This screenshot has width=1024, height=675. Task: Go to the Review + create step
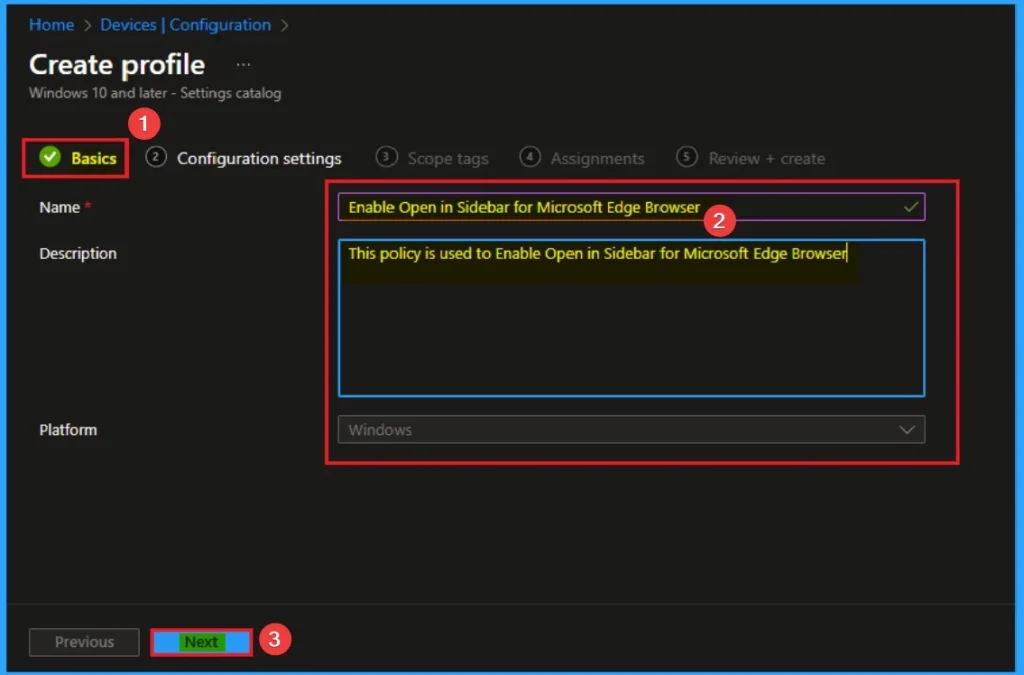point(751,158)
